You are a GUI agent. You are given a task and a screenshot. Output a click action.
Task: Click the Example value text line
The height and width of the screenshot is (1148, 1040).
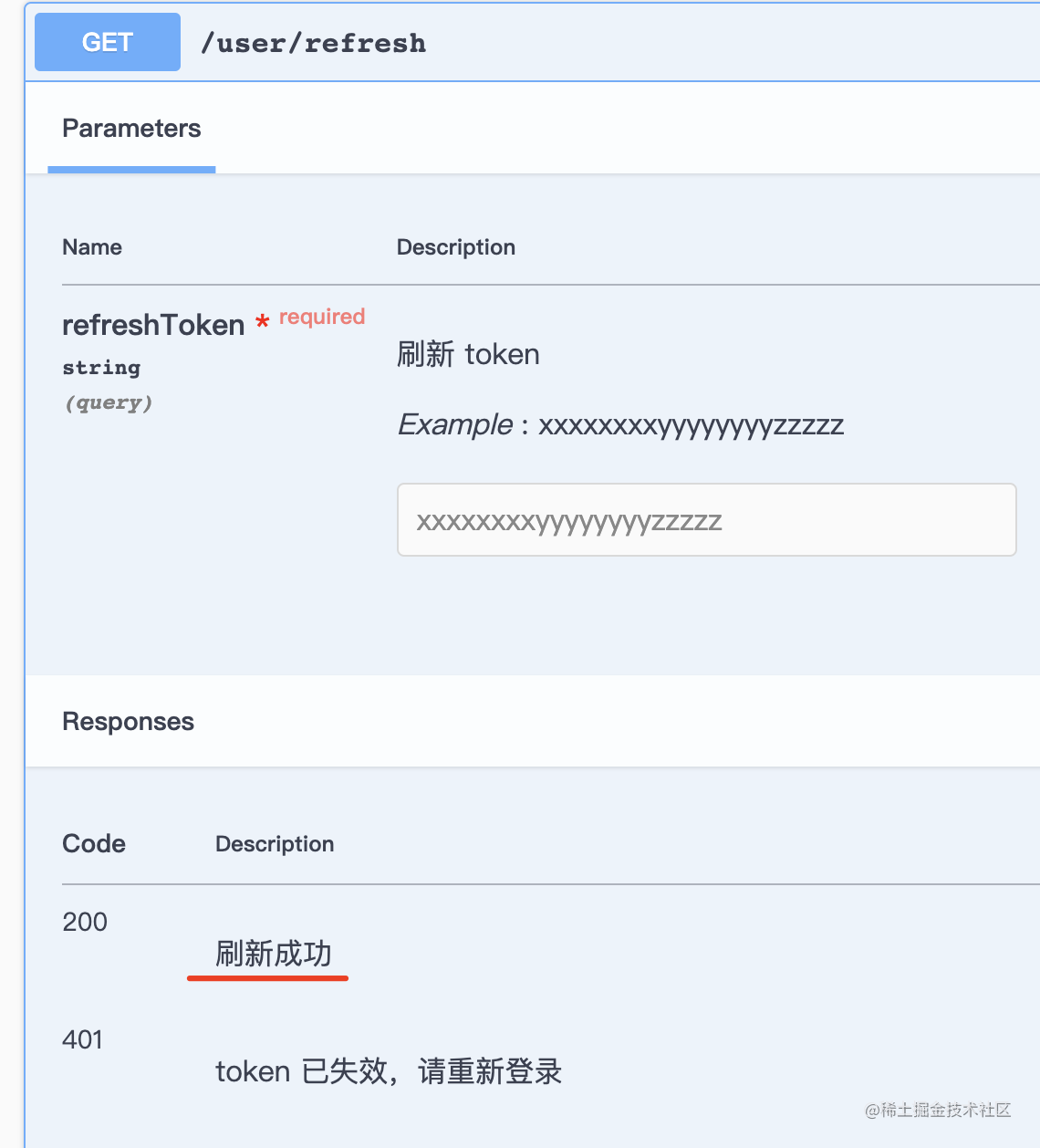(620, 424)
